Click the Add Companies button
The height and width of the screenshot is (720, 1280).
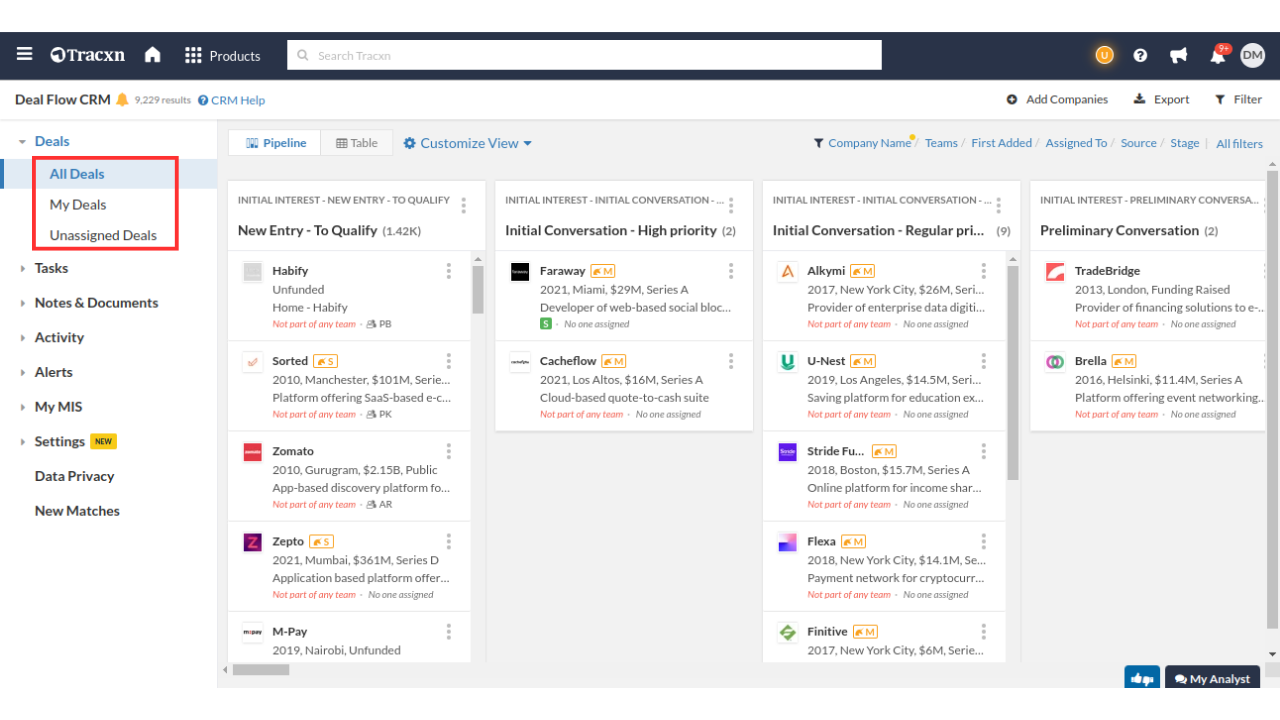tap(1057, 100)
